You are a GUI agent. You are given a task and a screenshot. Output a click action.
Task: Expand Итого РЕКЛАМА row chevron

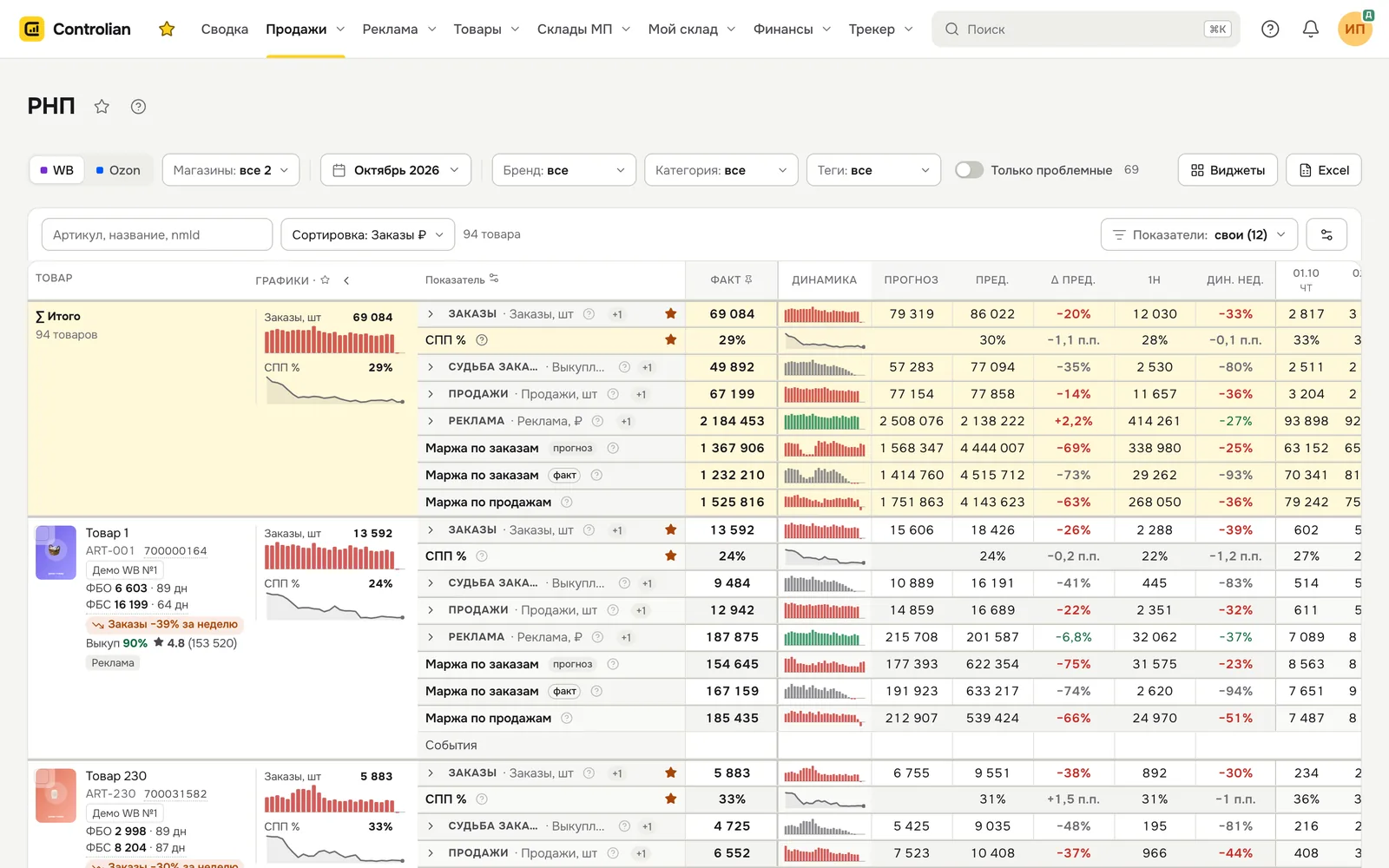(431, 421)
